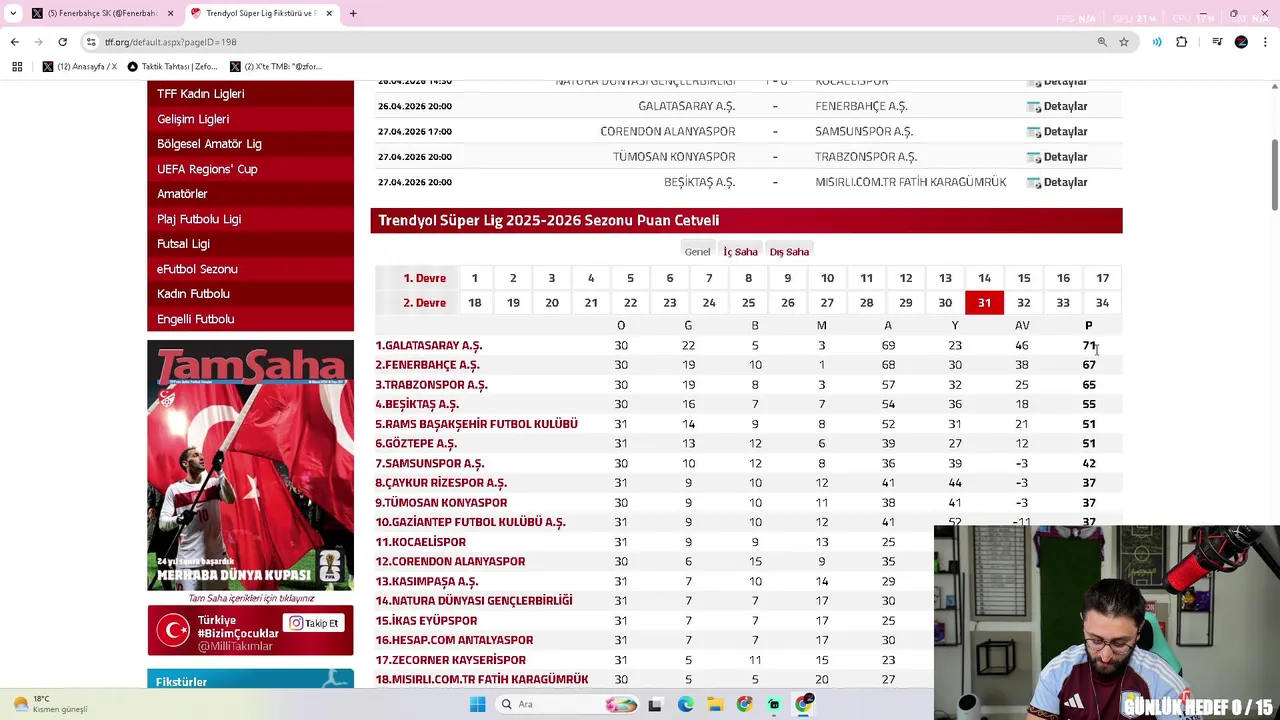Open eFutbol Sezonu sidebar item
This screenshot has width=1280, height=720.
click(251, 269)
